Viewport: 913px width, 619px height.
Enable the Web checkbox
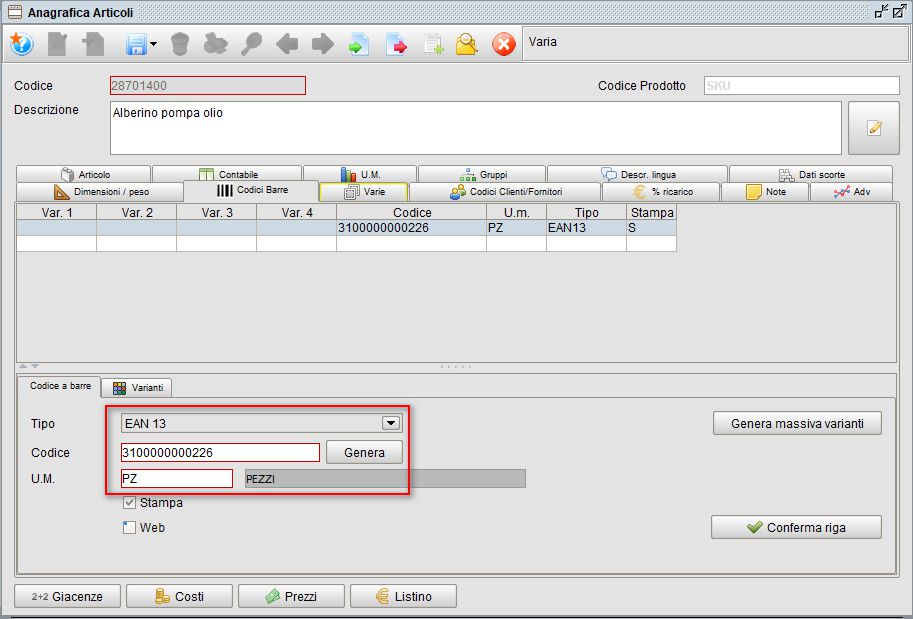(x=129, y=527)
